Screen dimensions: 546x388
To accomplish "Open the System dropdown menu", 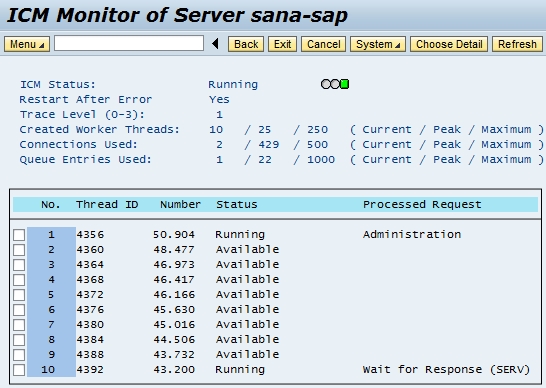I will click(x=378, y=44).
